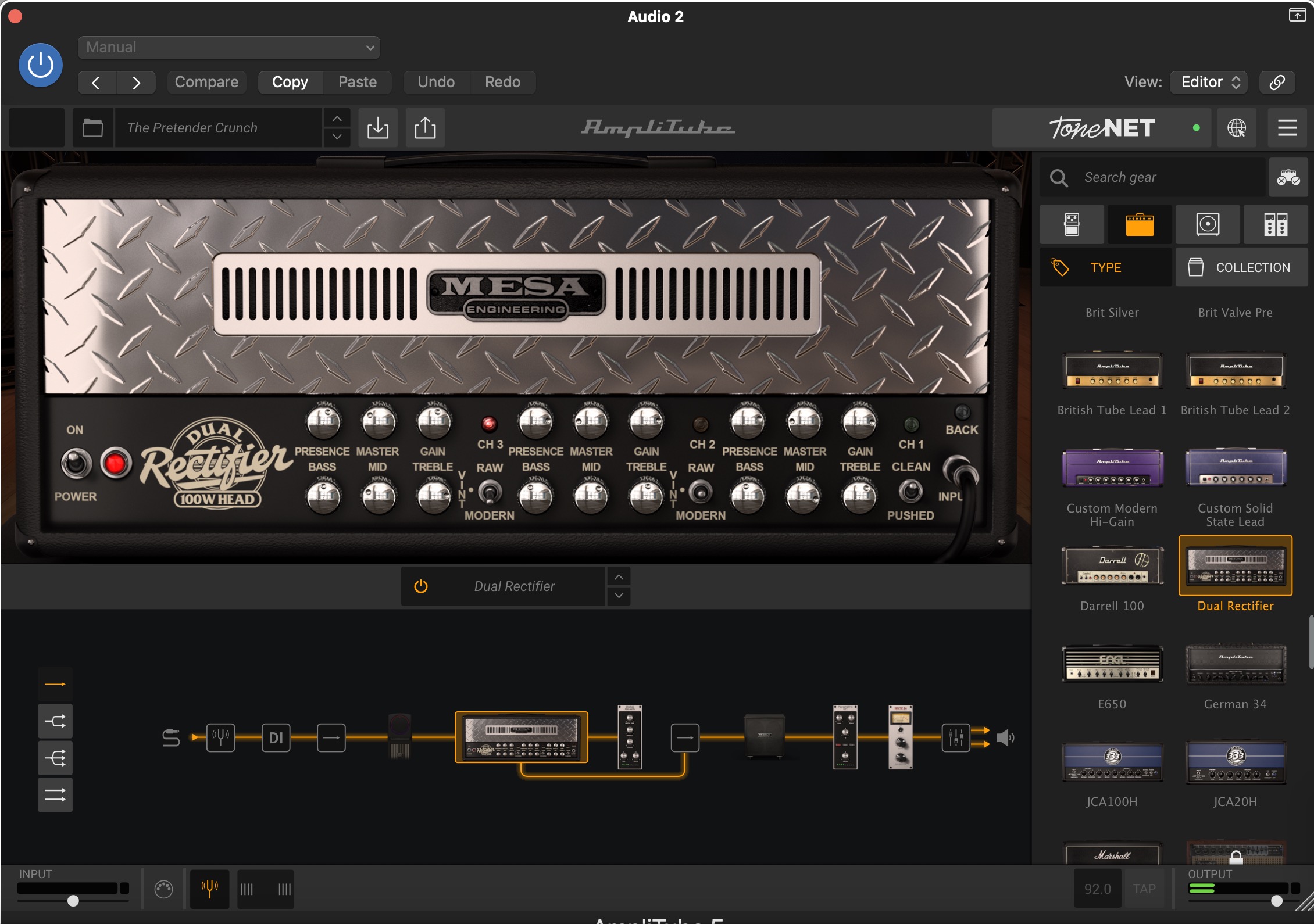Click the Compare button

(206, 83)
